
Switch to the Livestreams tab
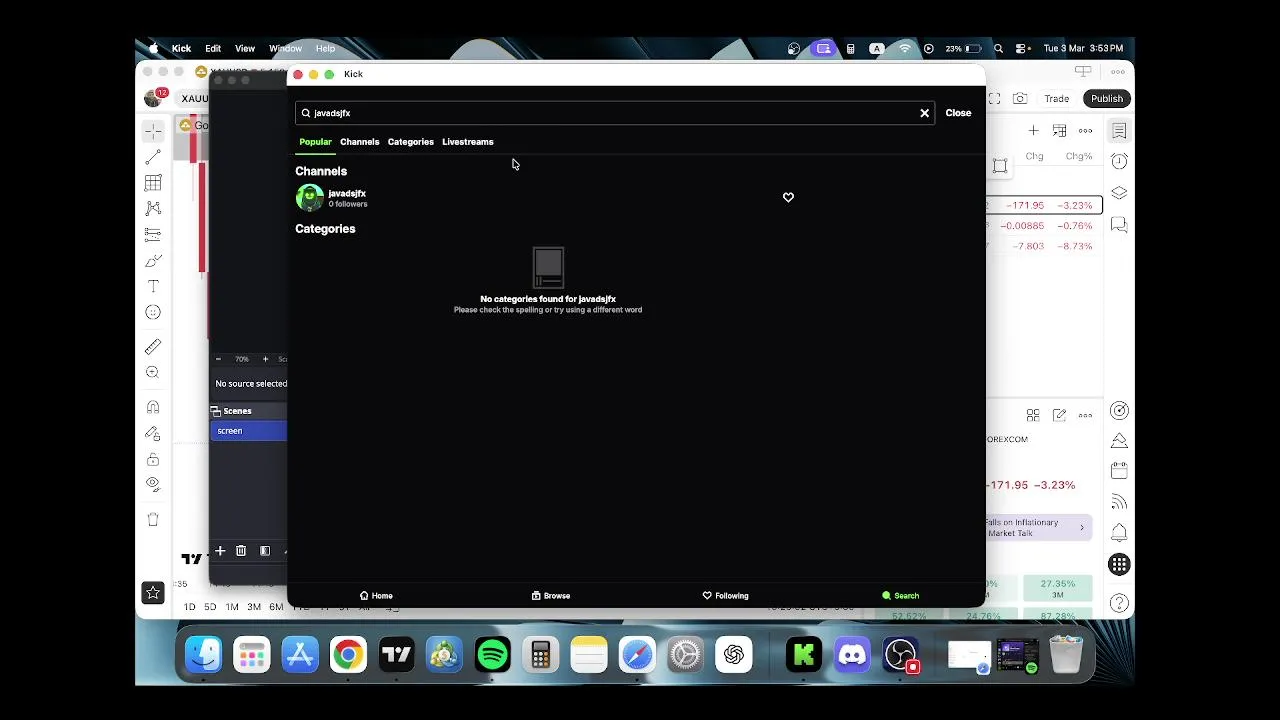tap(467, 142)
